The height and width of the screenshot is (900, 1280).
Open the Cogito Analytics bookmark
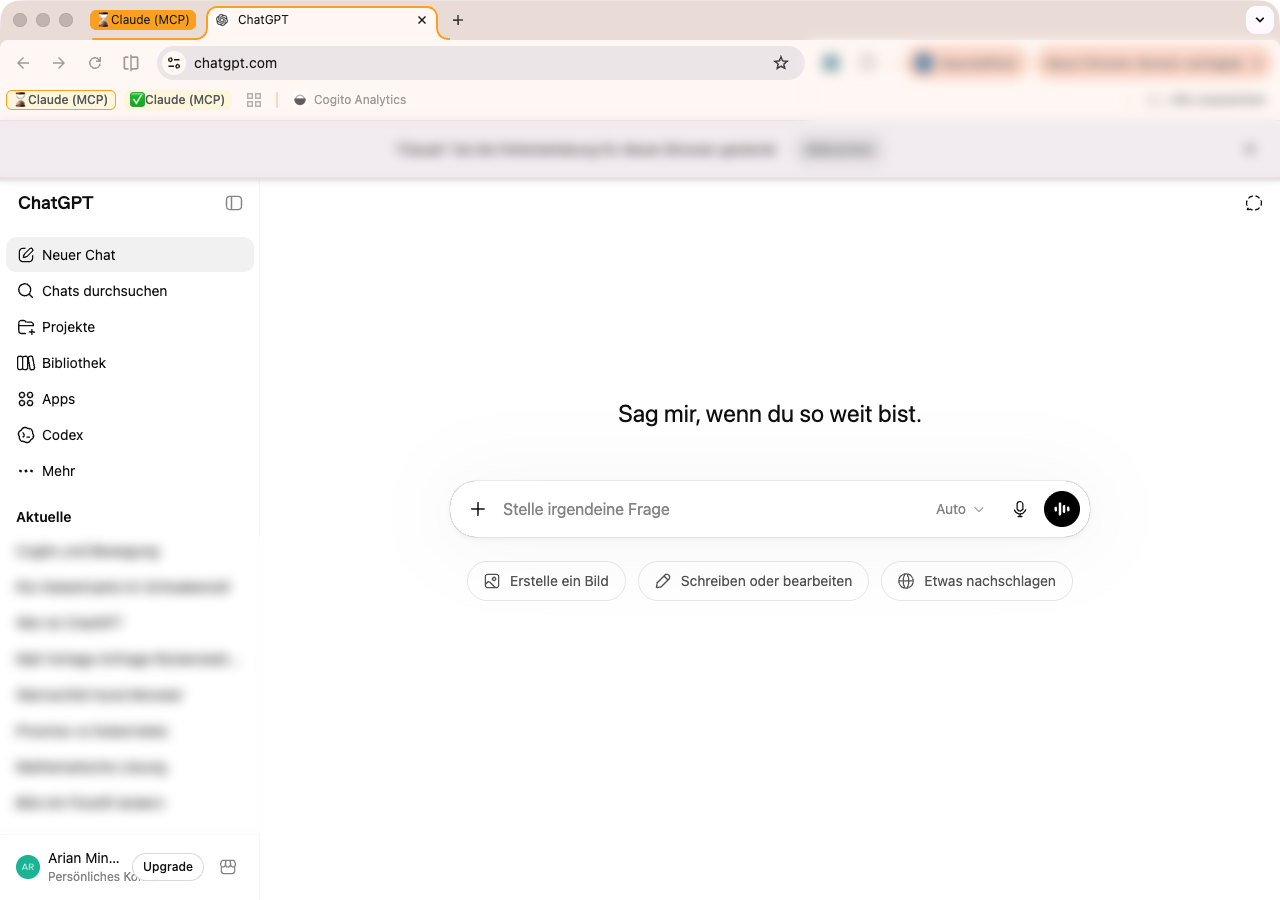(x=350, y=100)
